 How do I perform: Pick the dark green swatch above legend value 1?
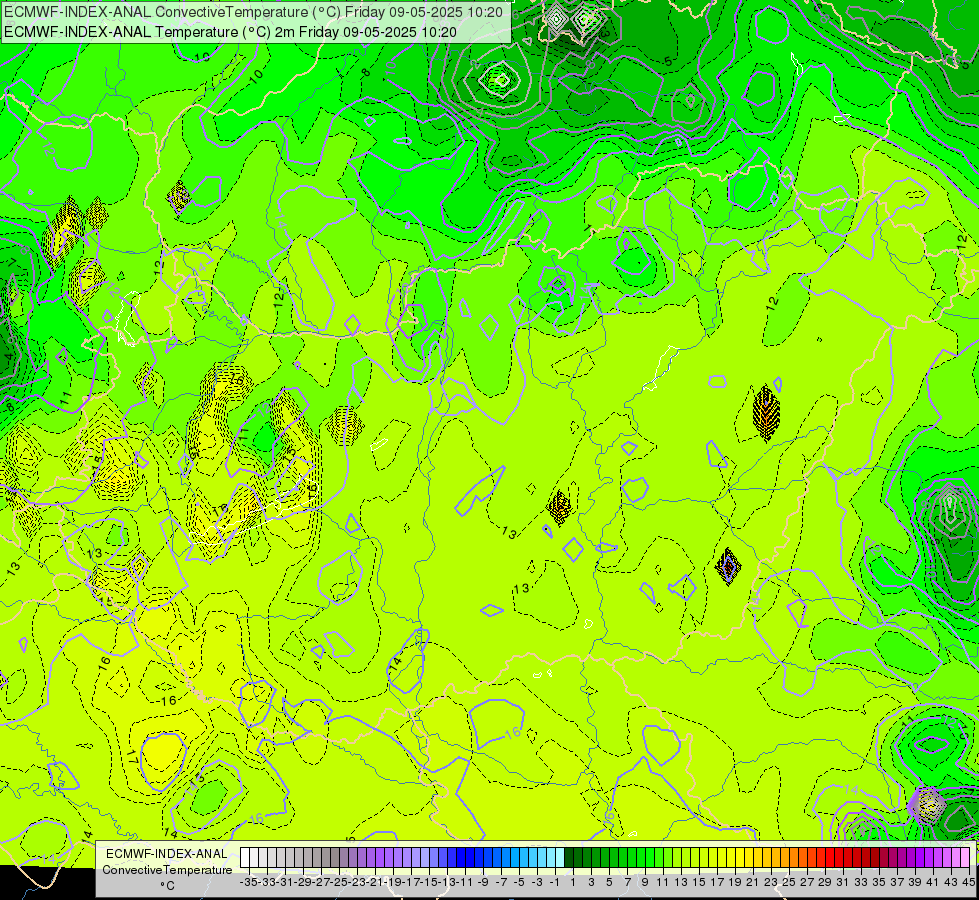[x=569, y=858]
